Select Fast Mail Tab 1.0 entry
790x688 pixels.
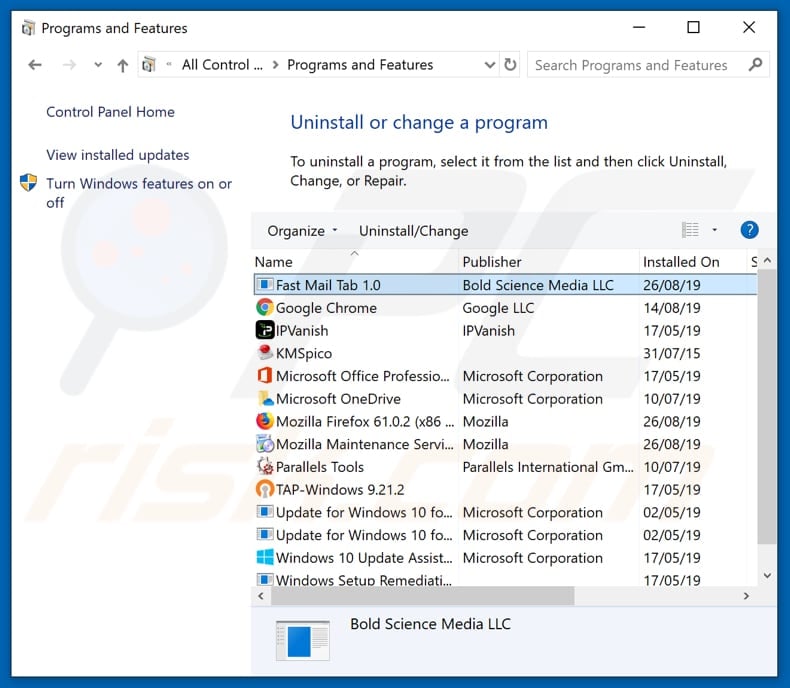tap(505, 285)
